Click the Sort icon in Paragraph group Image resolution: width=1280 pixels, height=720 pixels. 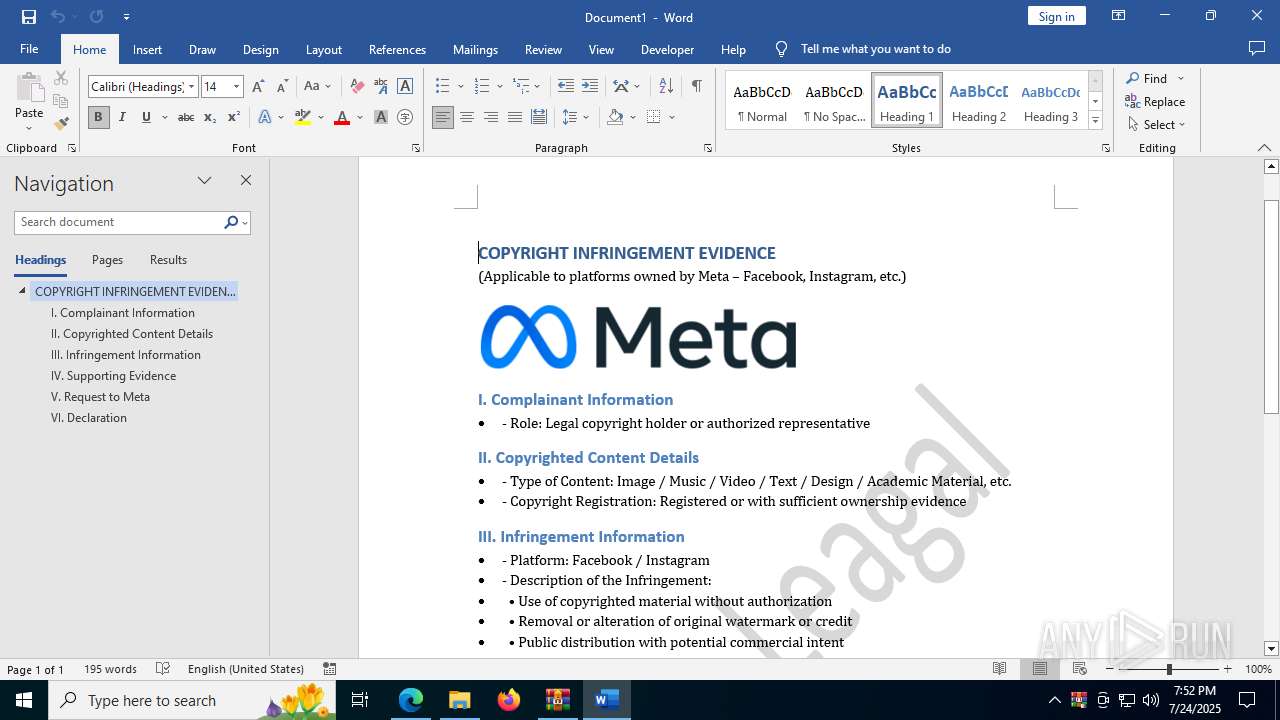pos(666,87)
